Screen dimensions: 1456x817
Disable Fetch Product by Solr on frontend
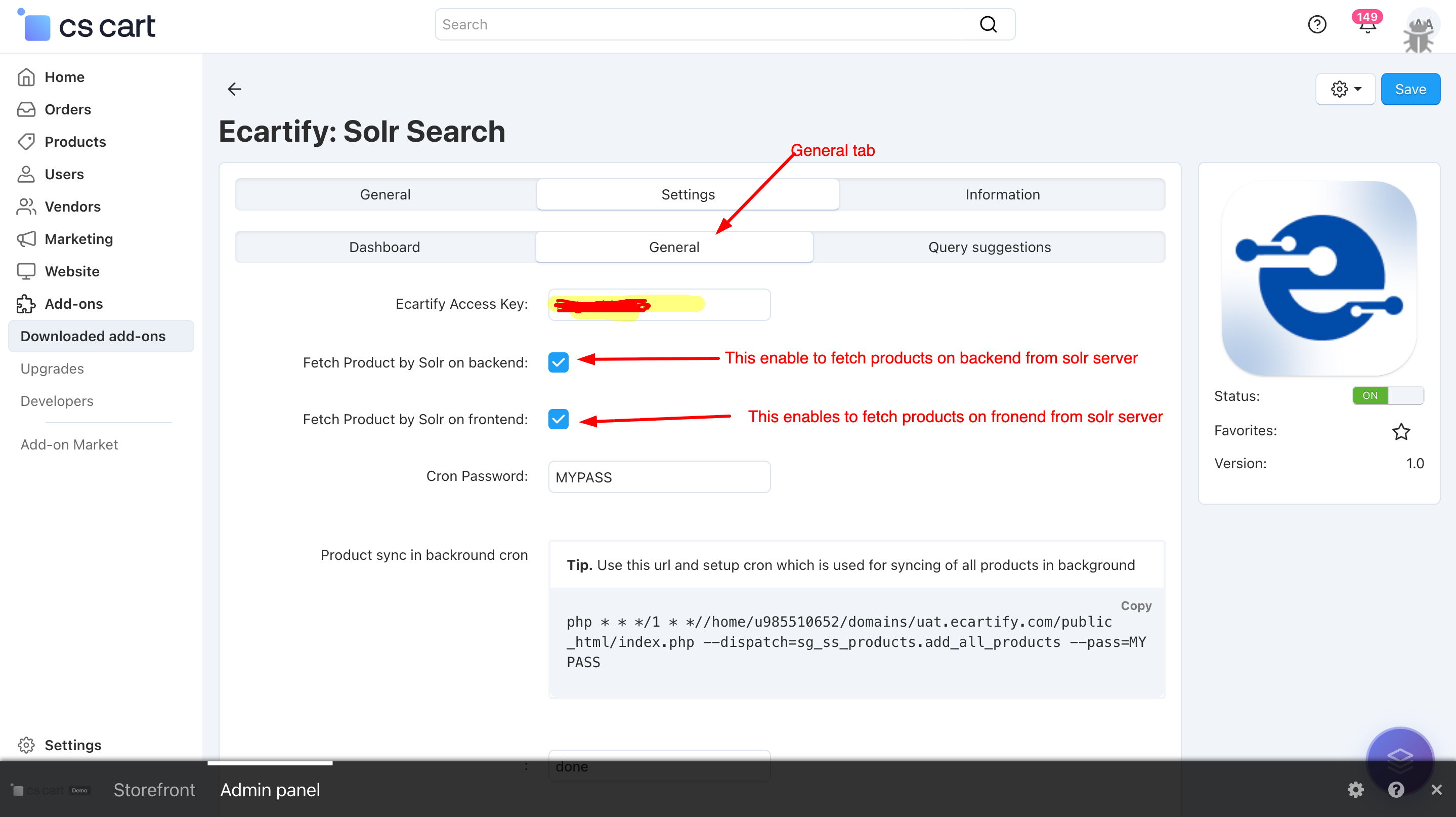[x=558, y=420]
